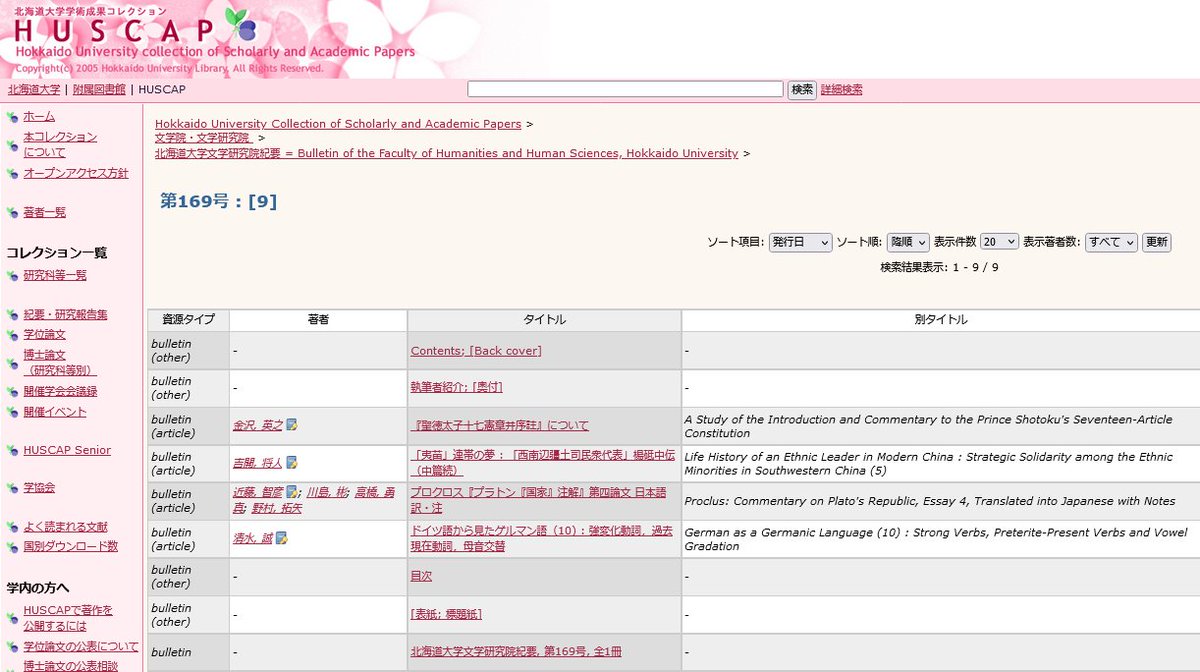Open 研究科等一覧 in the sidebar
This screenshot has height=672, width=1200.
pyautogui.click(x=55, y=275)
